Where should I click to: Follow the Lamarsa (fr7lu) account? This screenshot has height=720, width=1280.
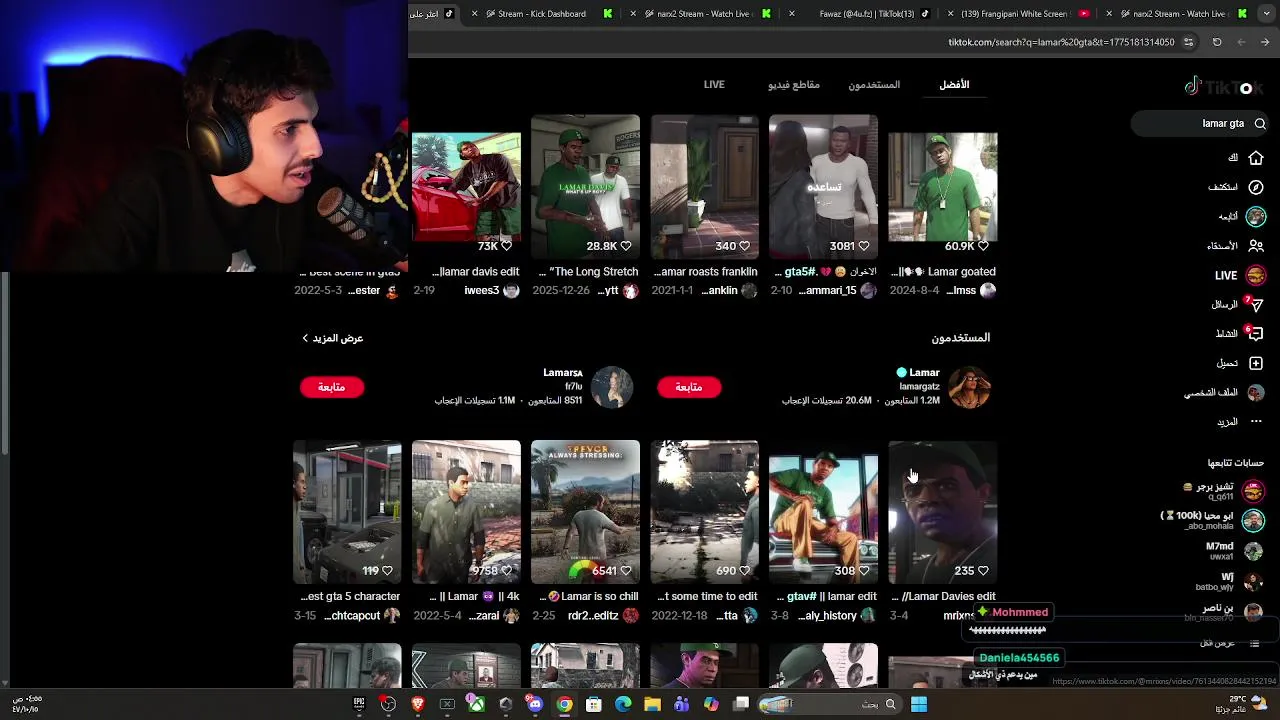coord(331,387)
